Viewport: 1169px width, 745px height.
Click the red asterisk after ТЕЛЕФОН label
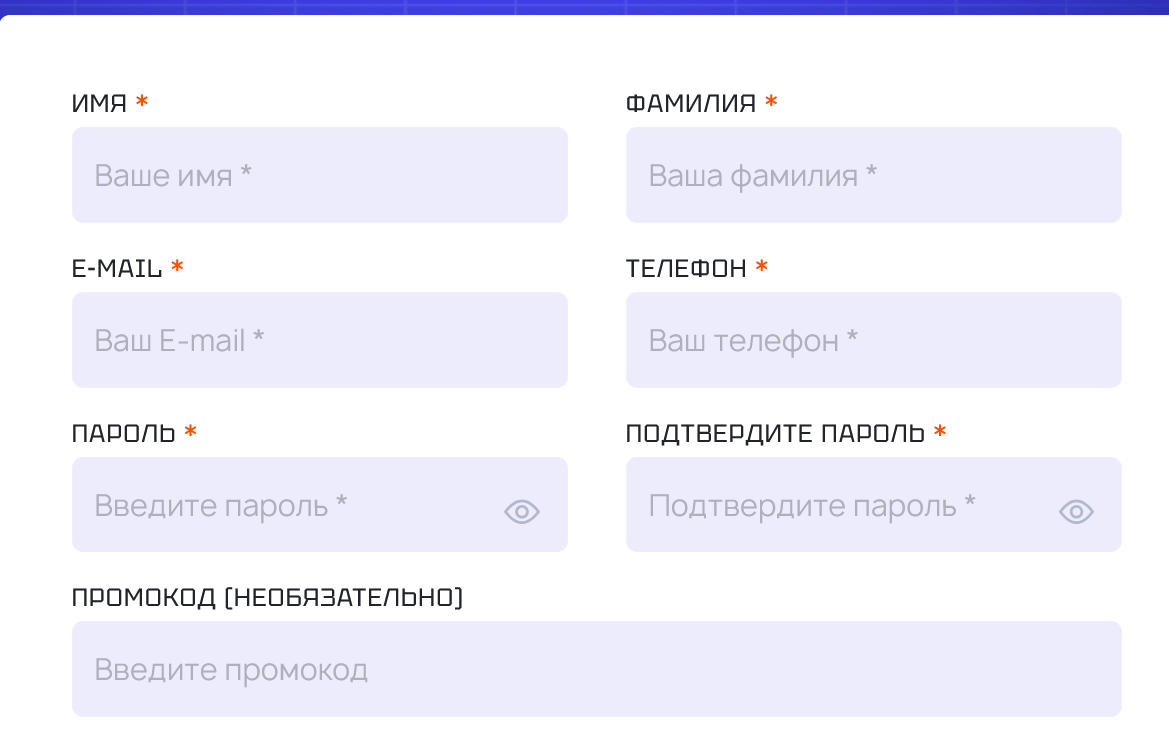[762, 267]
